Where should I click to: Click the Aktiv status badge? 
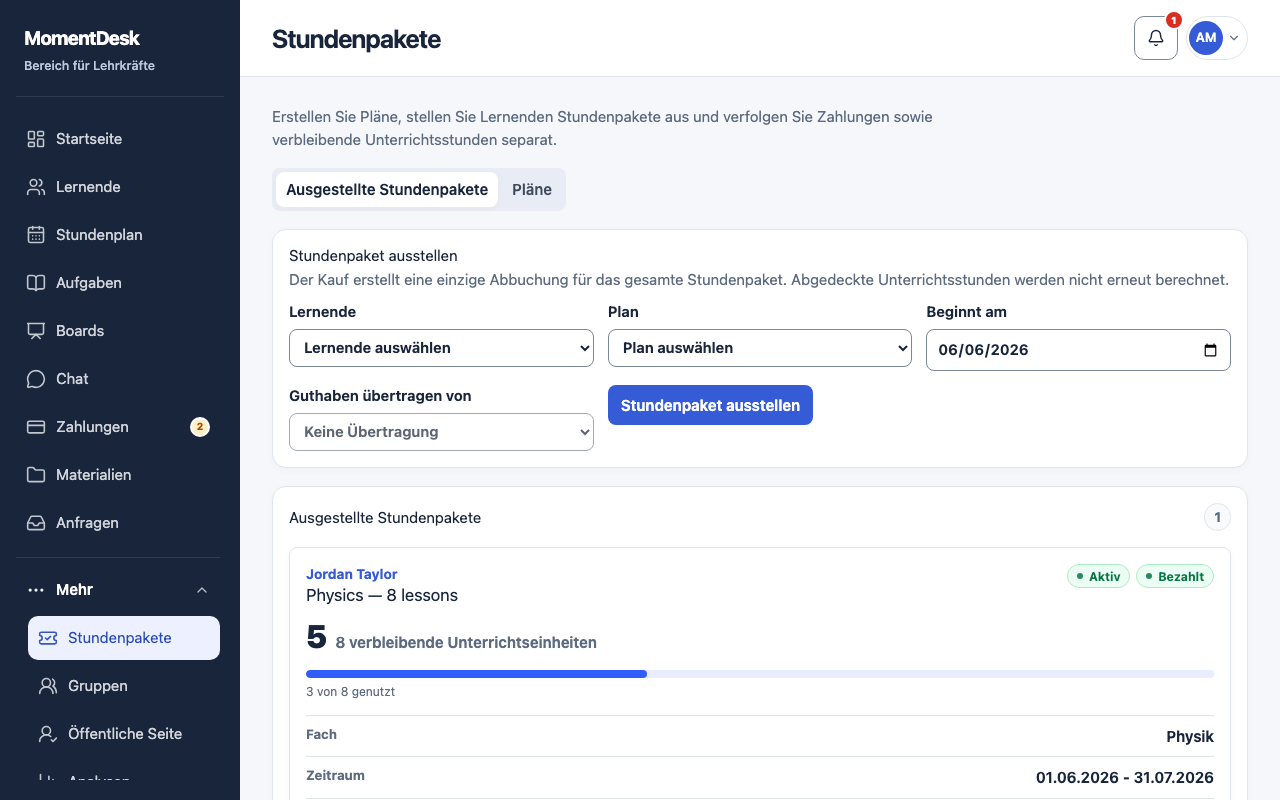tap(1099, 576)
